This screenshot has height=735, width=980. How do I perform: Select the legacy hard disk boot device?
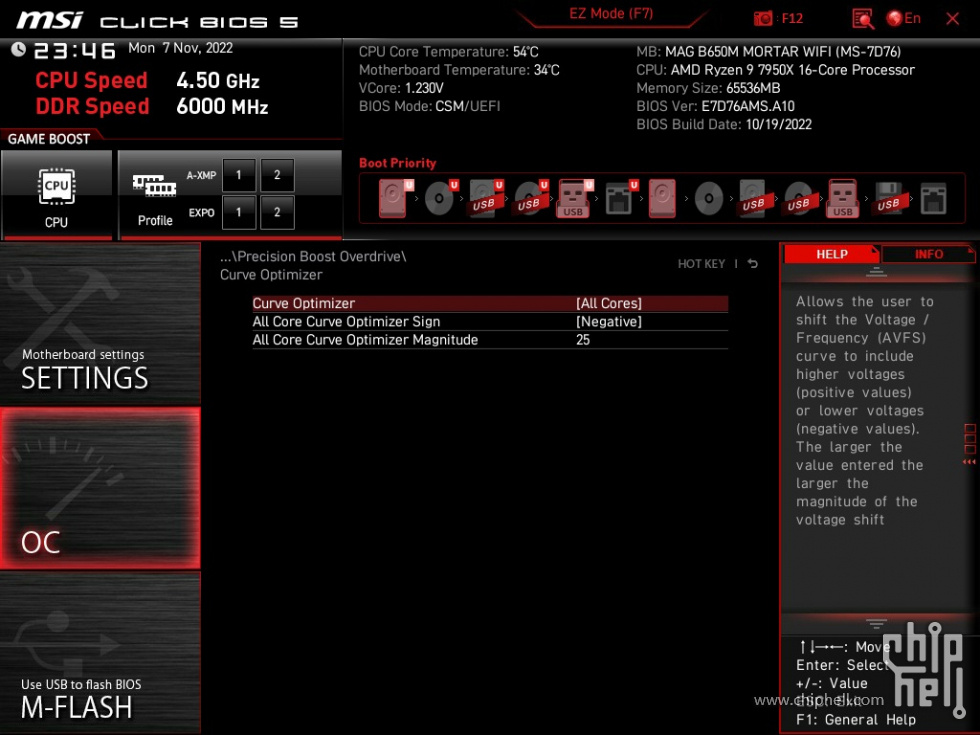(662, 199)
